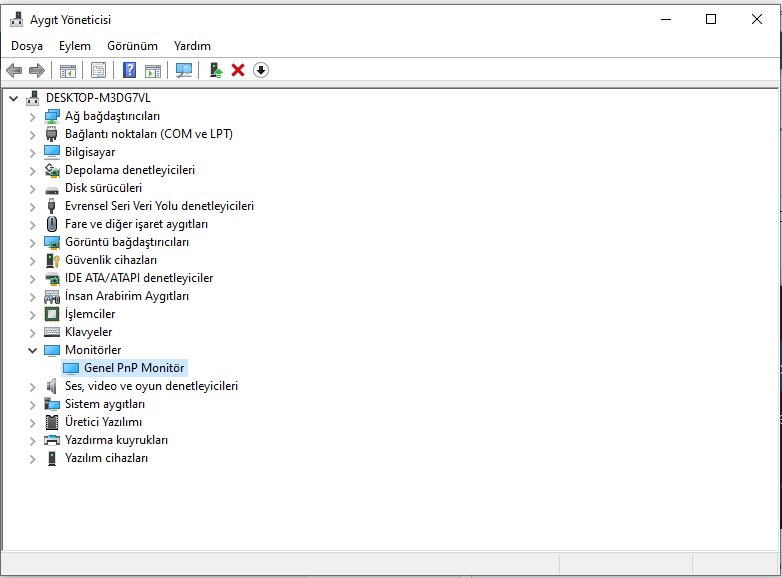Viewport: 782px width, 578px height.
Task: Expand the Ağ bağdaştırıcıları node
Action: [x=32, y=117]
